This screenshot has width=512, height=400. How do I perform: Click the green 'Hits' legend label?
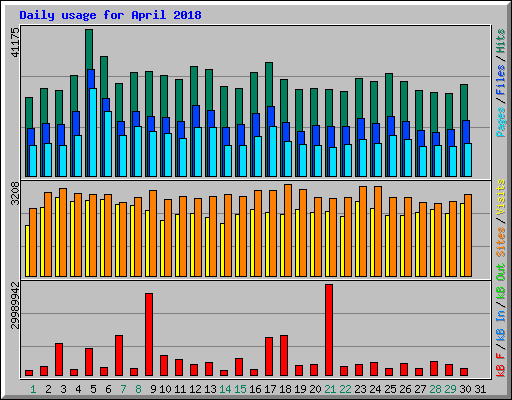tap(501, 41)
